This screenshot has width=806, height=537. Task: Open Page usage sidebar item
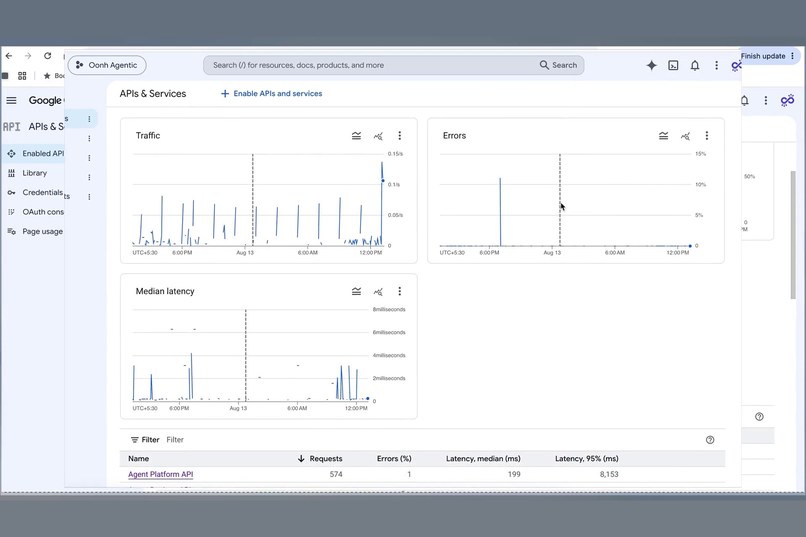[34, 231]
